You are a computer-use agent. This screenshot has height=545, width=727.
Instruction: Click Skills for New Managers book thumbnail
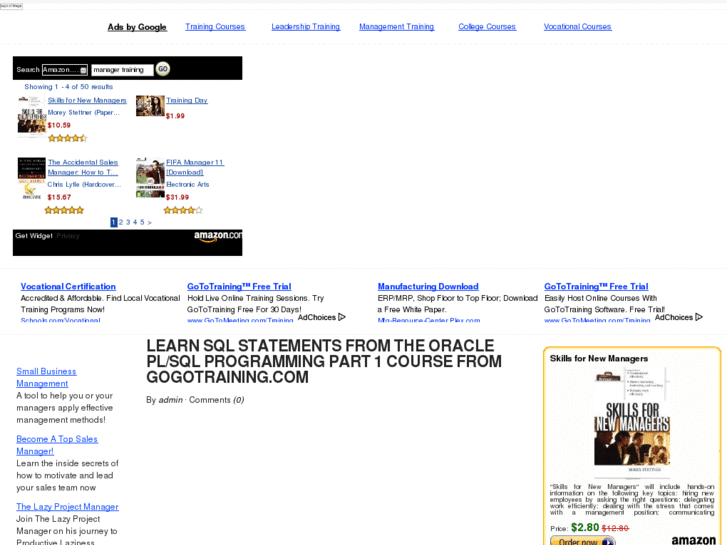pos(32,116)
